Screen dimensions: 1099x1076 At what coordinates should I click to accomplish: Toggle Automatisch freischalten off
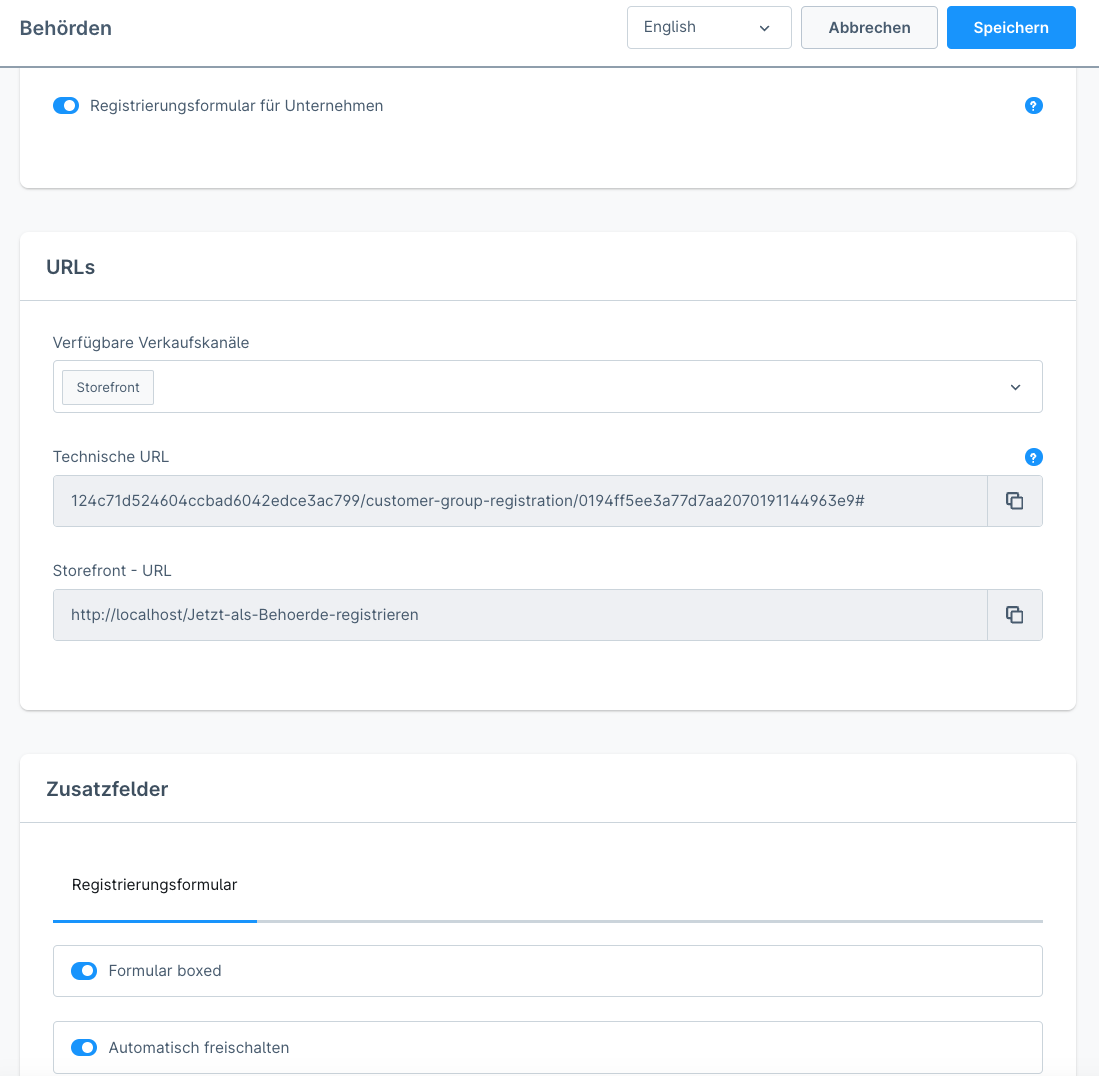(x=84, y=1047)
